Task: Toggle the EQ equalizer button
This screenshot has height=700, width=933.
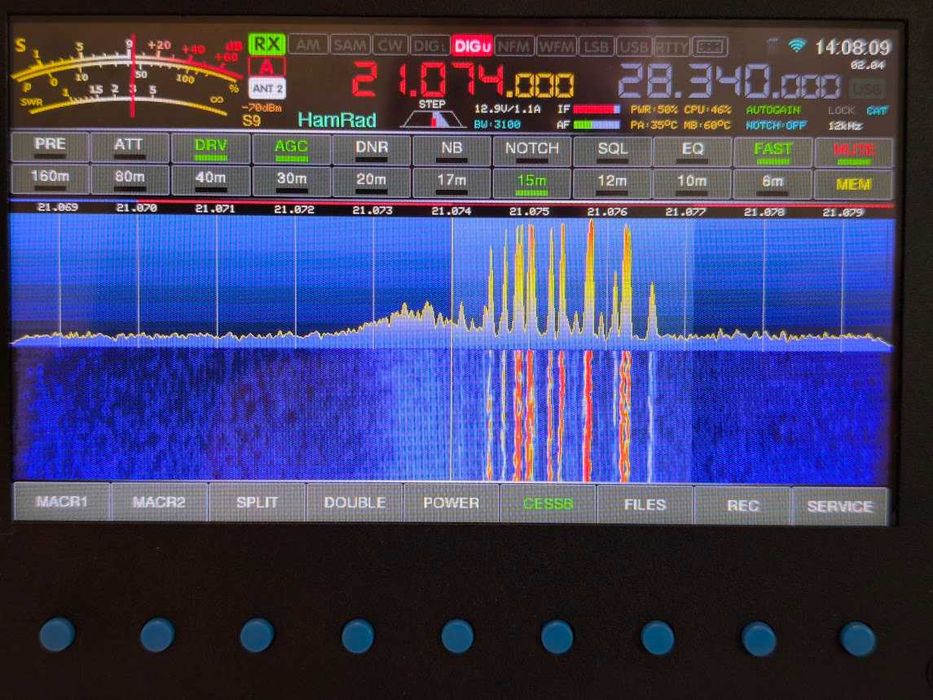Action: pos(693,151)
